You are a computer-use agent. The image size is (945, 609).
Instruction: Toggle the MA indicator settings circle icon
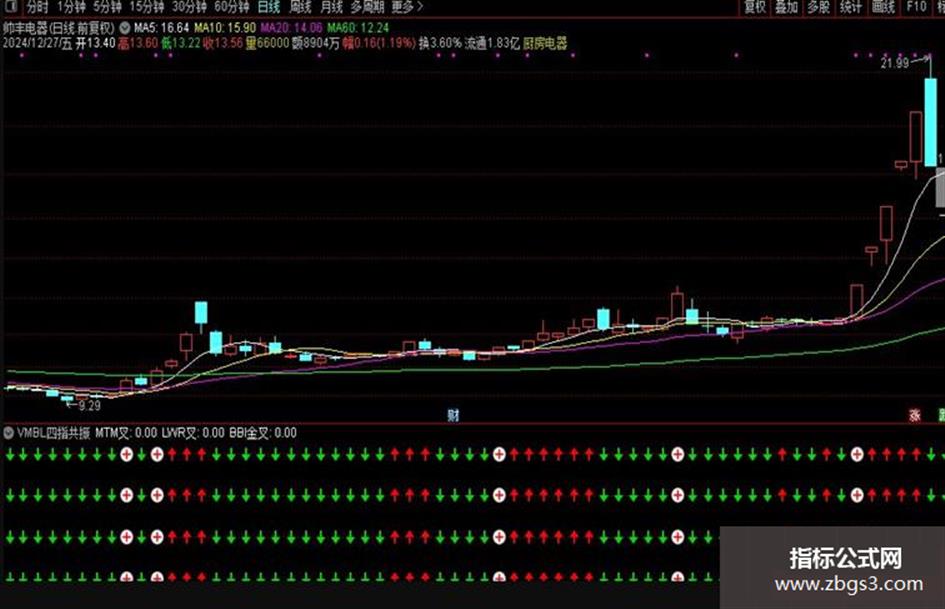point(125,28)
